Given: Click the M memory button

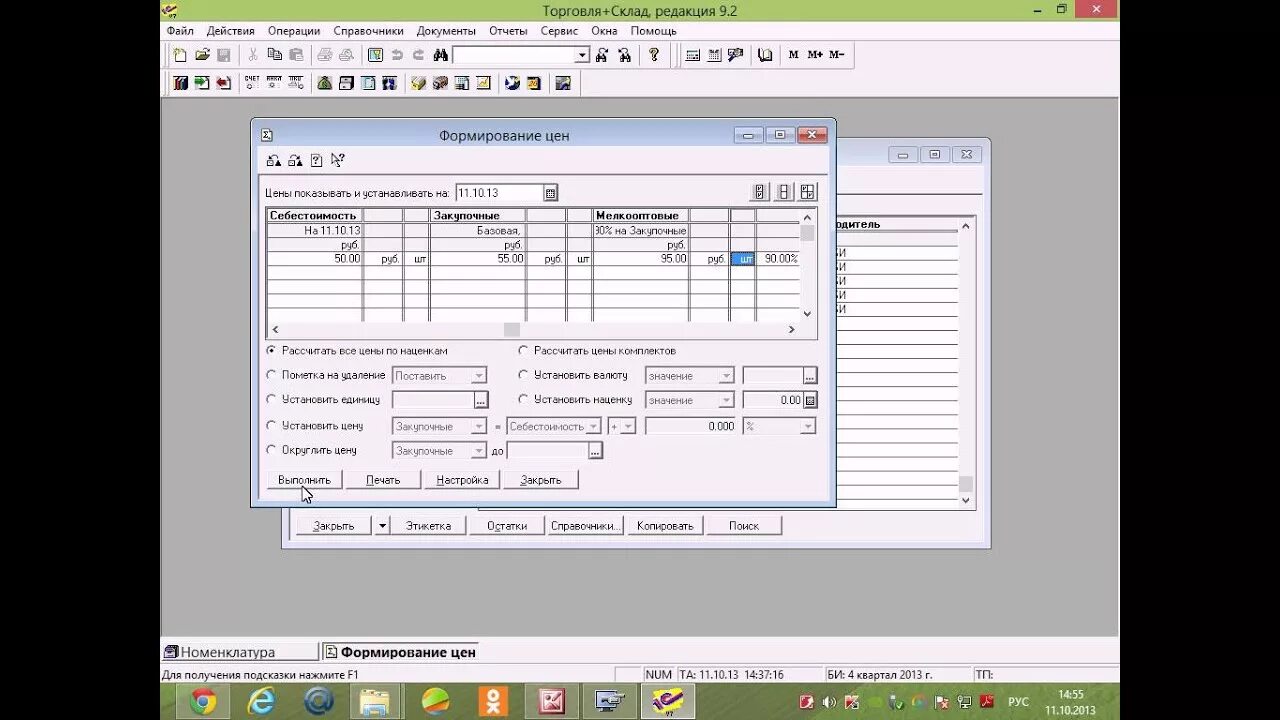Looking at the screenshot, I should (x=793, y=55).
